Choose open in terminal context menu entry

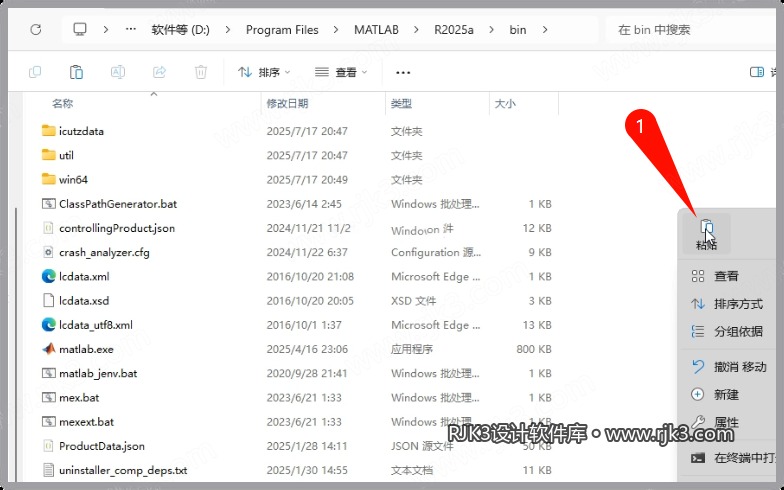point(733,458)
